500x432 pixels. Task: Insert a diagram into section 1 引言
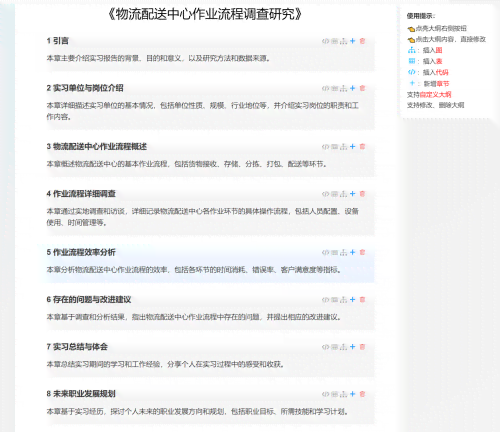coord(344,41)
